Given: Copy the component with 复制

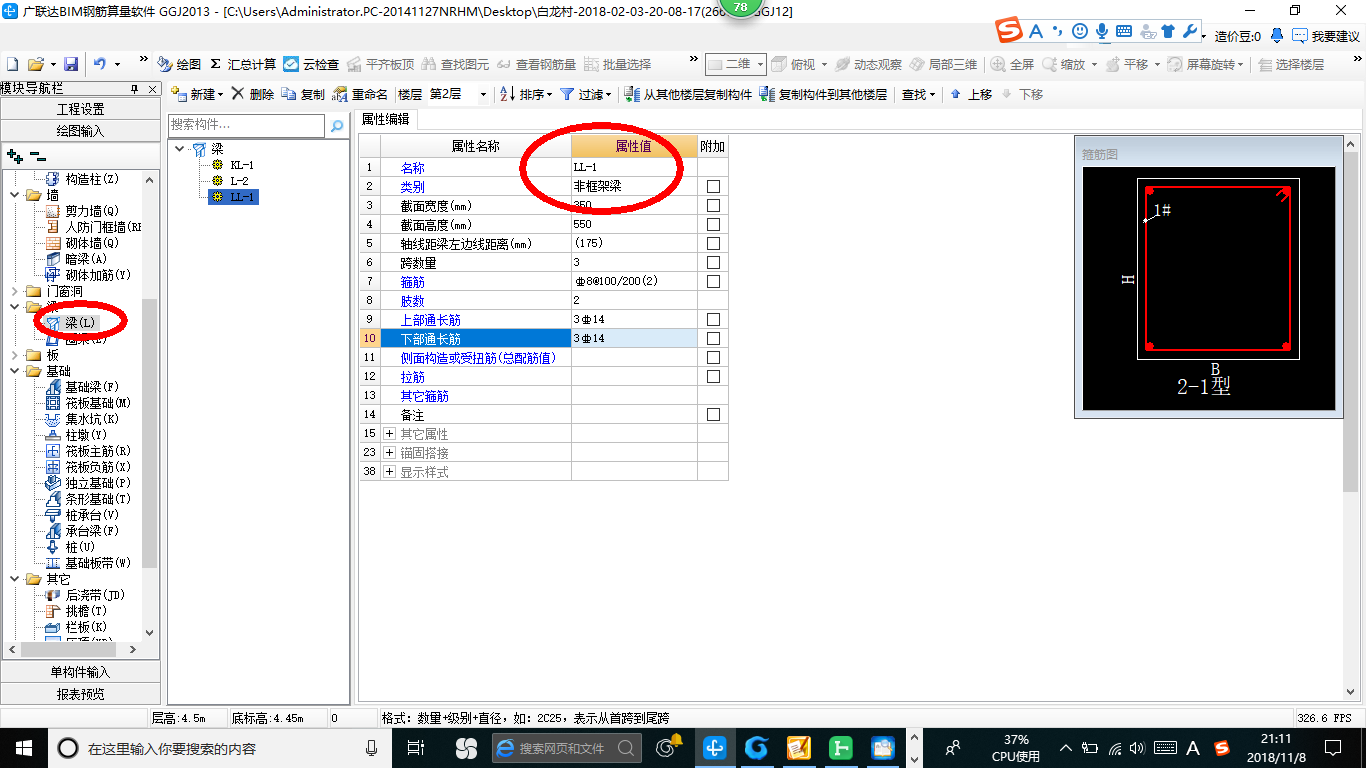Looking at the screenshot, I should tap(304, 94).
